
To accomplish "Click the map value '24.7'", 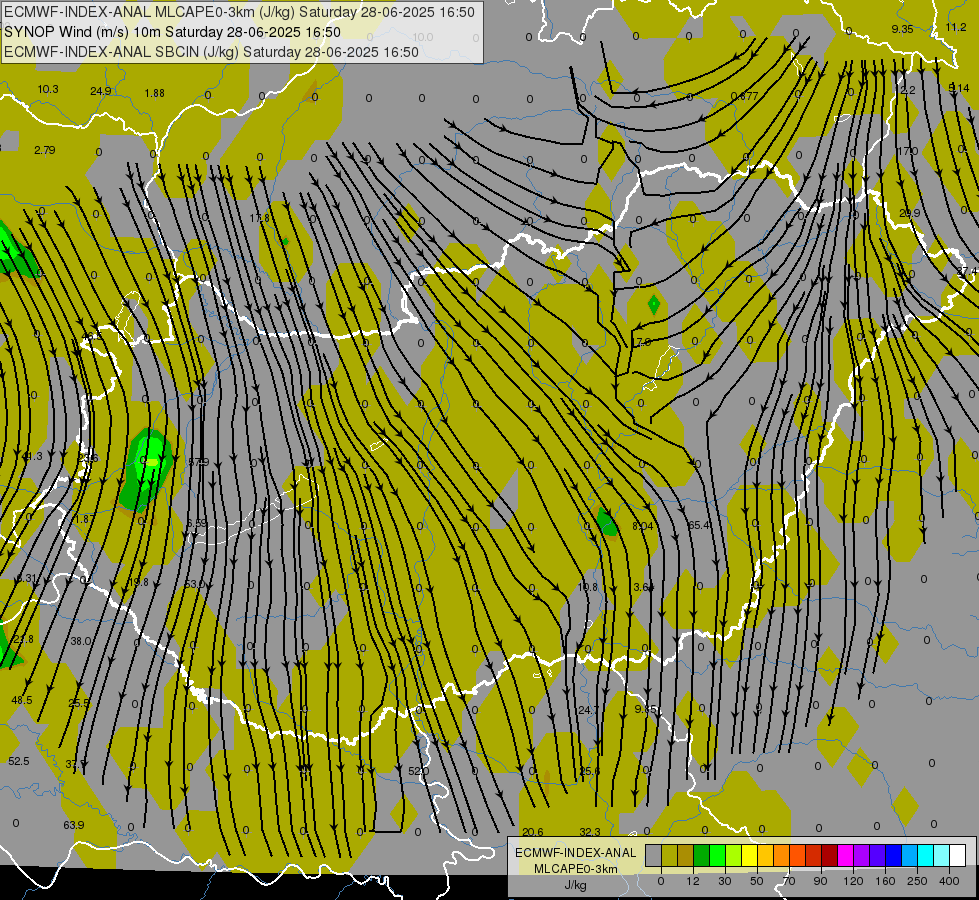I will (588, 710).
